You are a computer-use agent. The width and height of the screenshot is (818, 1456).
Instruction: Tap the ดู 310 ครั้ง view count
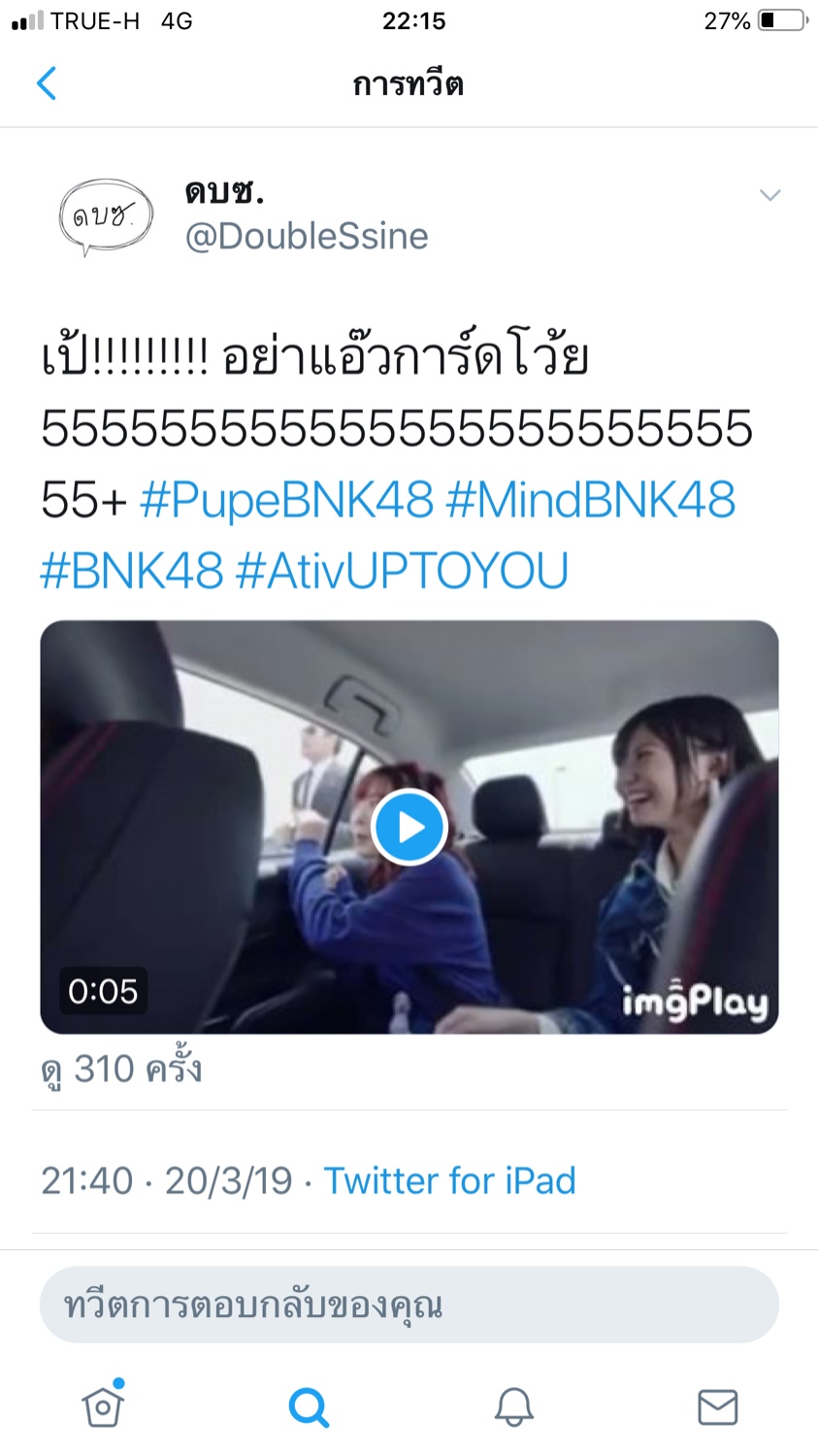tap(121, 1070)
